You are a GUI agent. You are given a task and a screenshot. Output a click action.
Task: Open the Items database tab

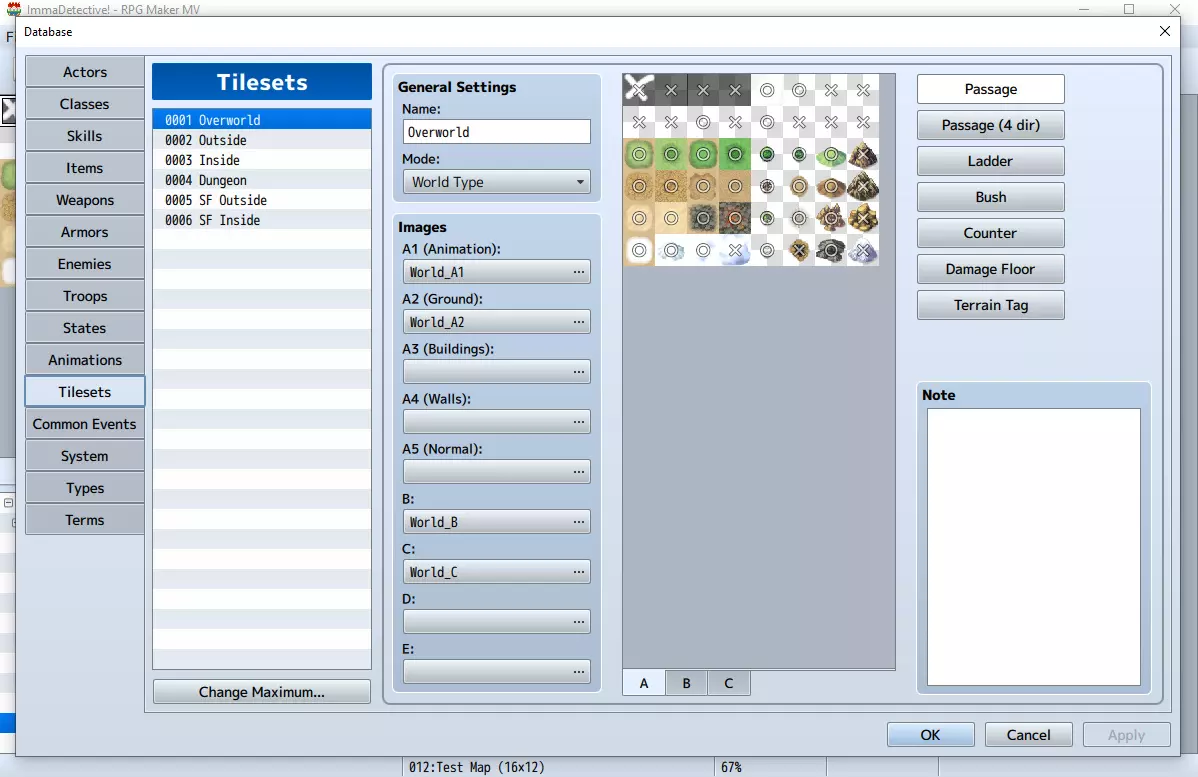[85, 168]
